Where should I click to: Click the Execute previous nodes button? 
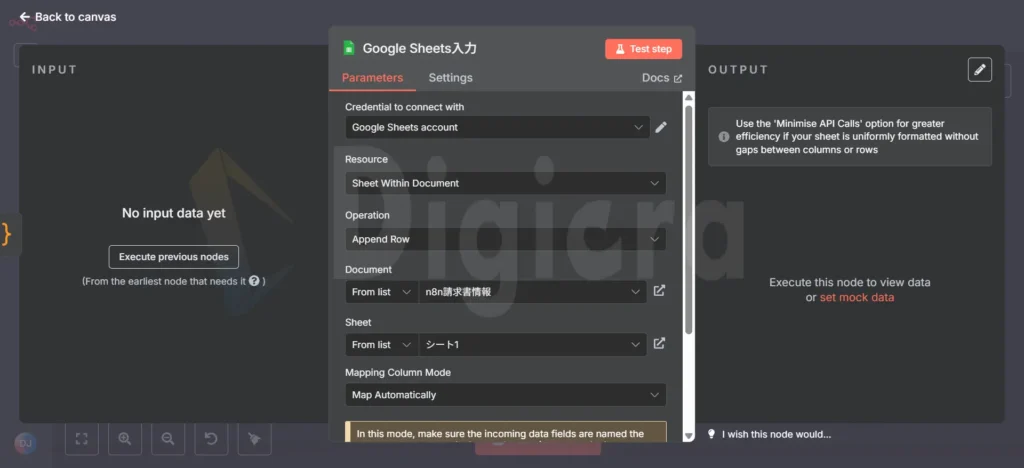tap(174, 257)
